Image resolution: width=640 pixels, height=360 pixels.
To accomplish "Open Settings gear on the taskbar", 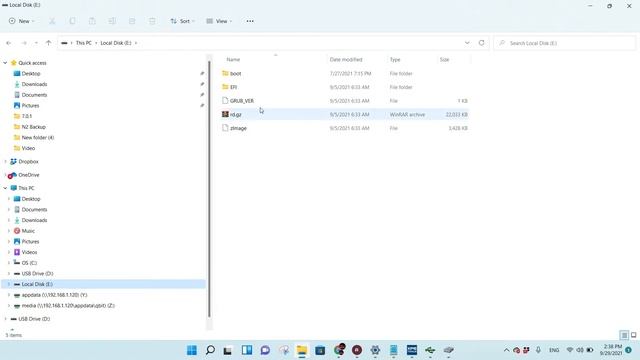I will (x=375, y=350).
